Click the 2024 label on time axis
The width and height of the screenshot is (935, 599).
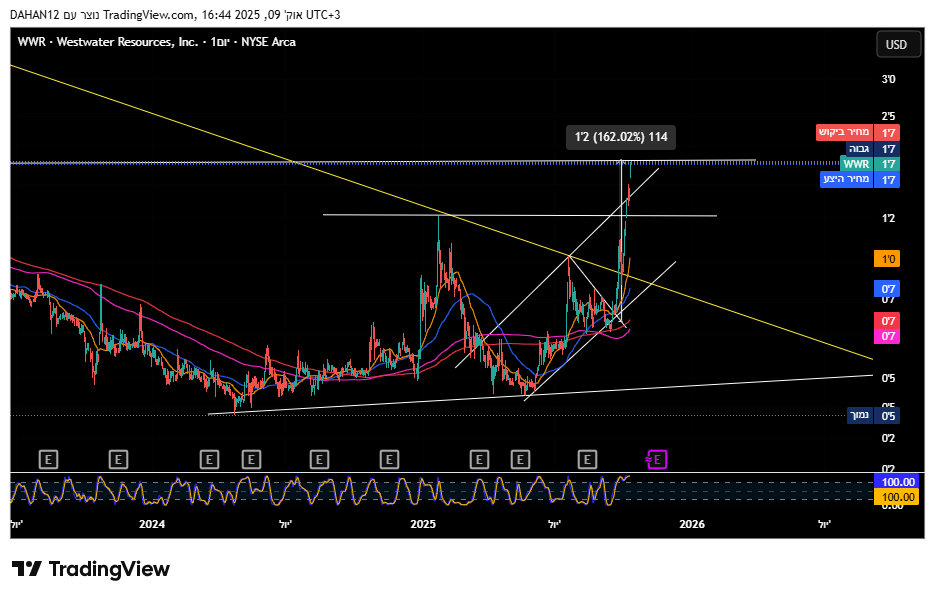(x=151, y=524)
